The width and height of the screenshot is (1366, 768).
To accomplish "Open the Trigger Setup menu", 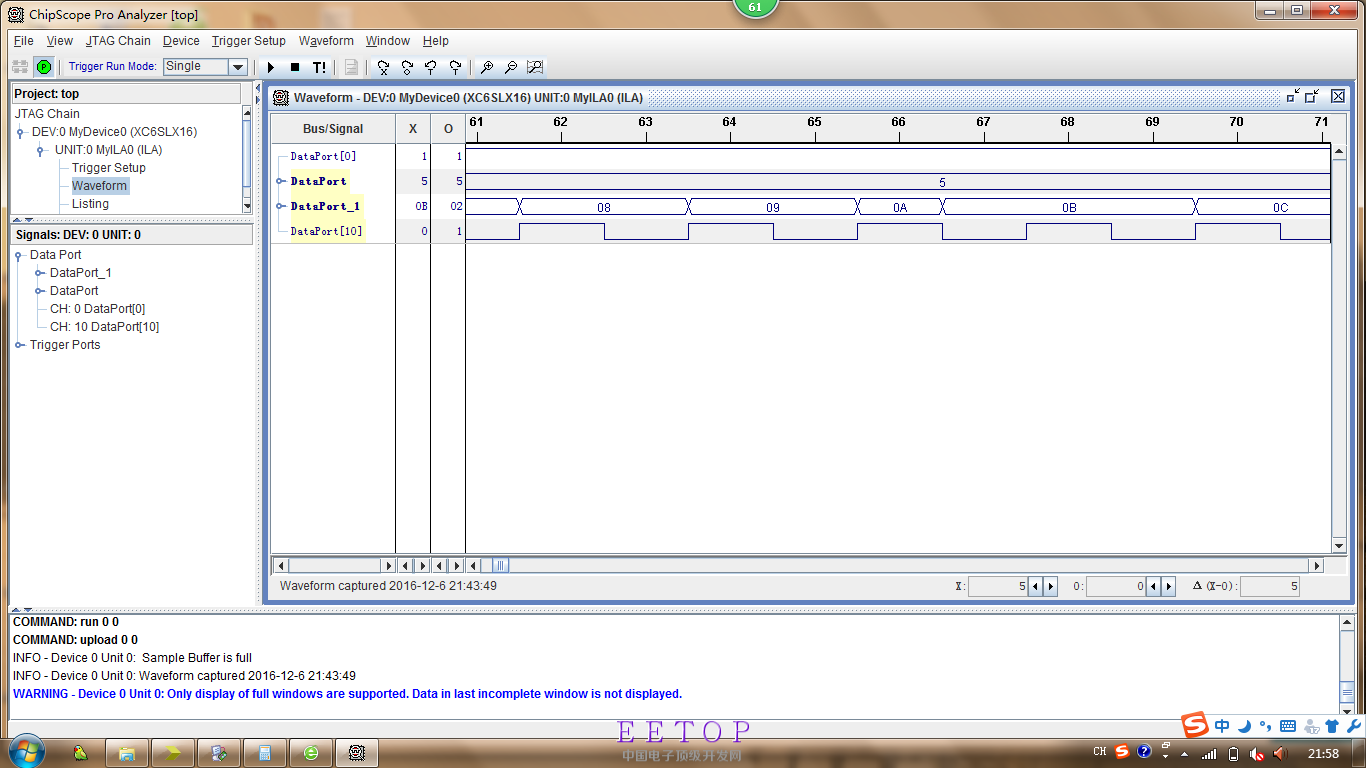I will (x=249, y=41).
